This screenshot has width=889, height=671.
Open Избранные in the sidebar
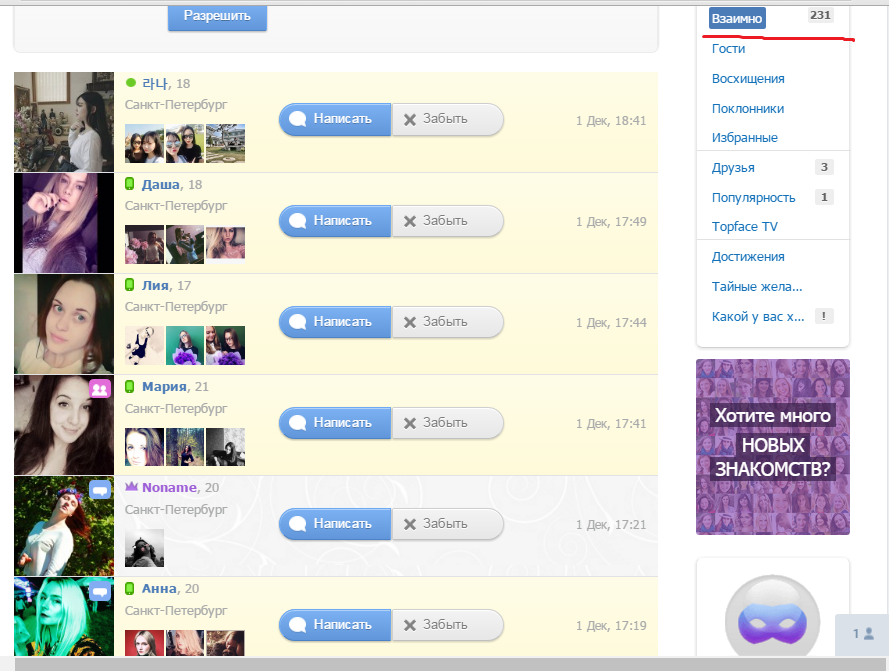[x=744, y=138]
